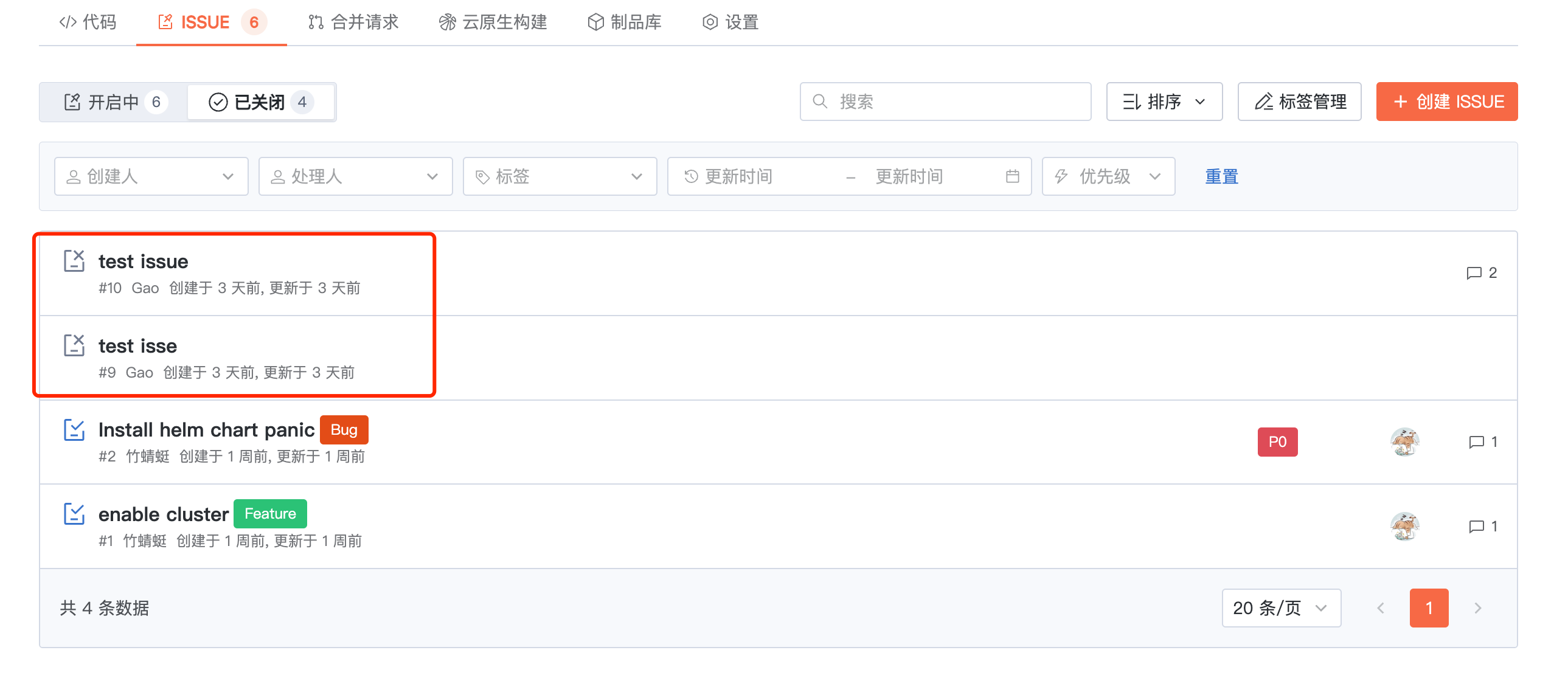Click the 重置 reset link
This screenshot has height=681, width=1568.
click(x=1221, y=176)
